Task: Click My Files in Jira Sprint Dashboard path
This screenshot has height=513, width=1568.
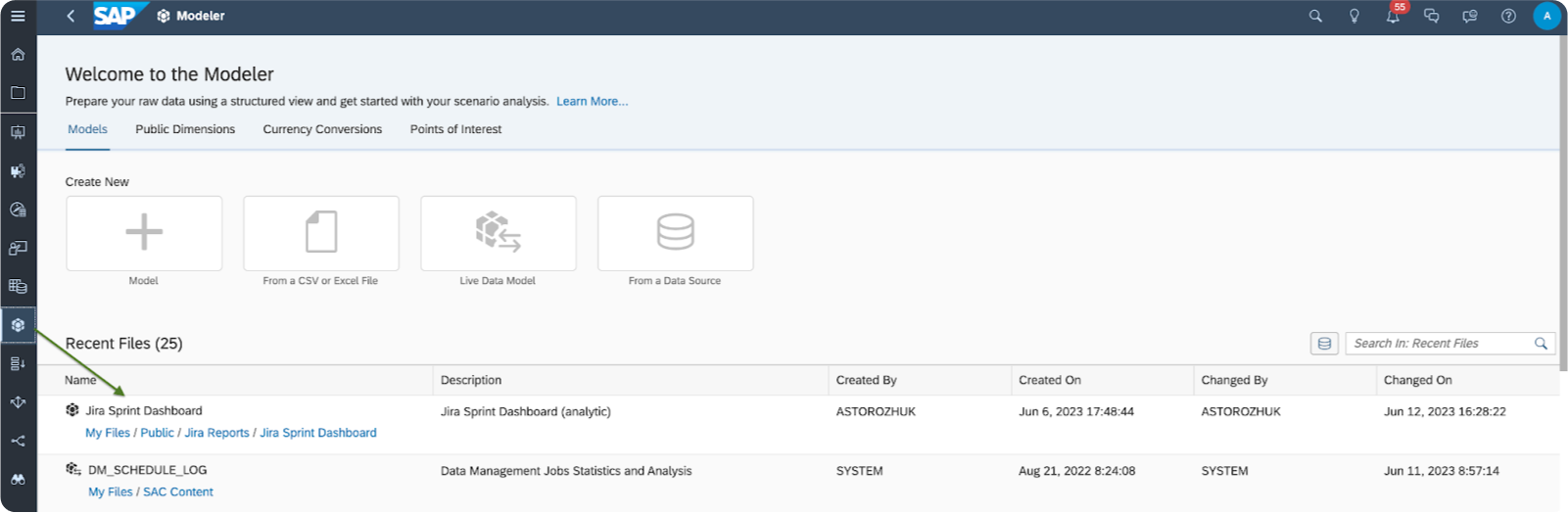Action: point(108,433)
